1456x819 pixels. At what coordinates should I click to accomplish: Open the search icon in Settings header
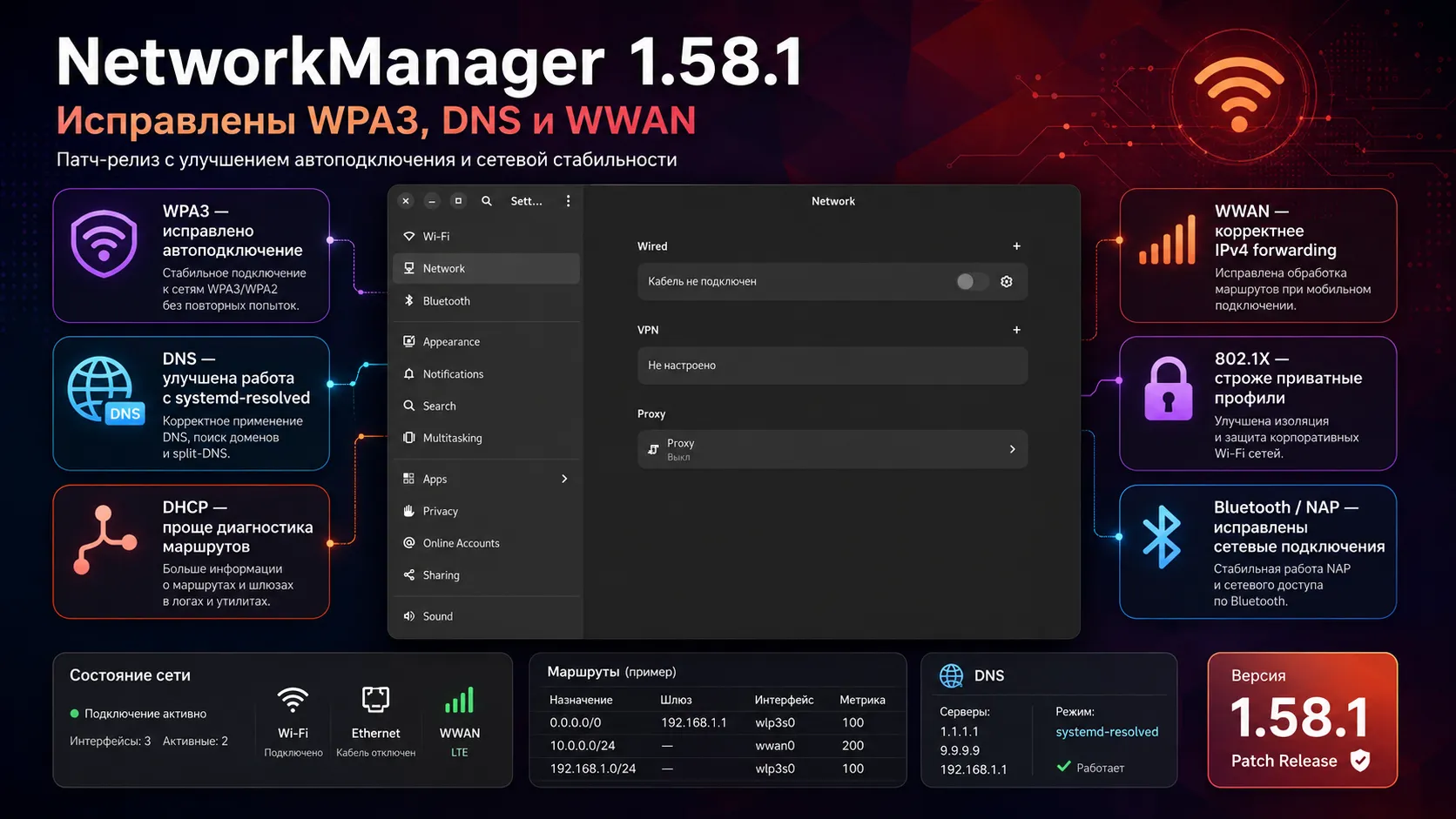(487, 201)
